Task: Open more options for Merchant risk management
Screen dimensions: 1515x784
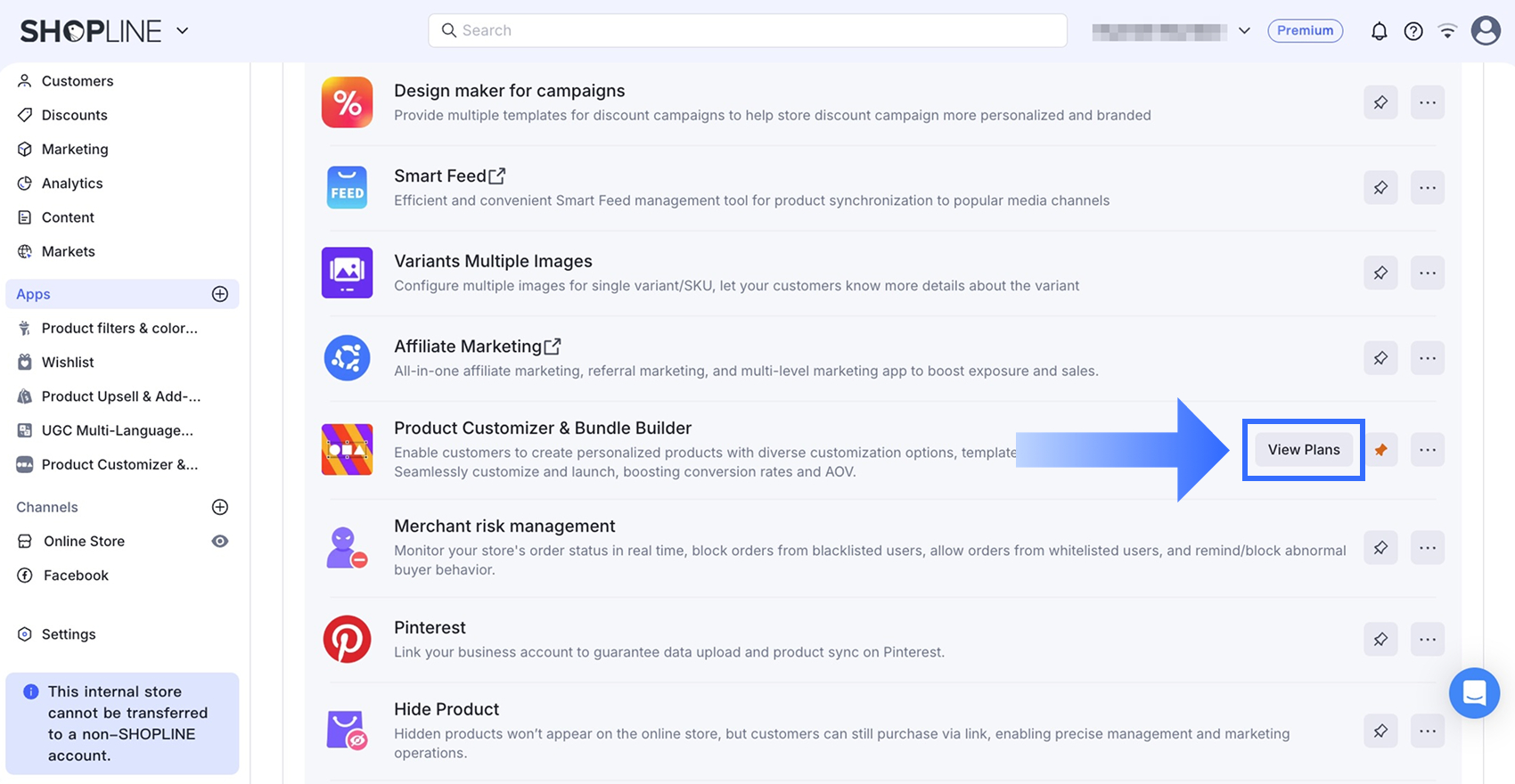Action: pyautogui.click(x=1428, y=548)
